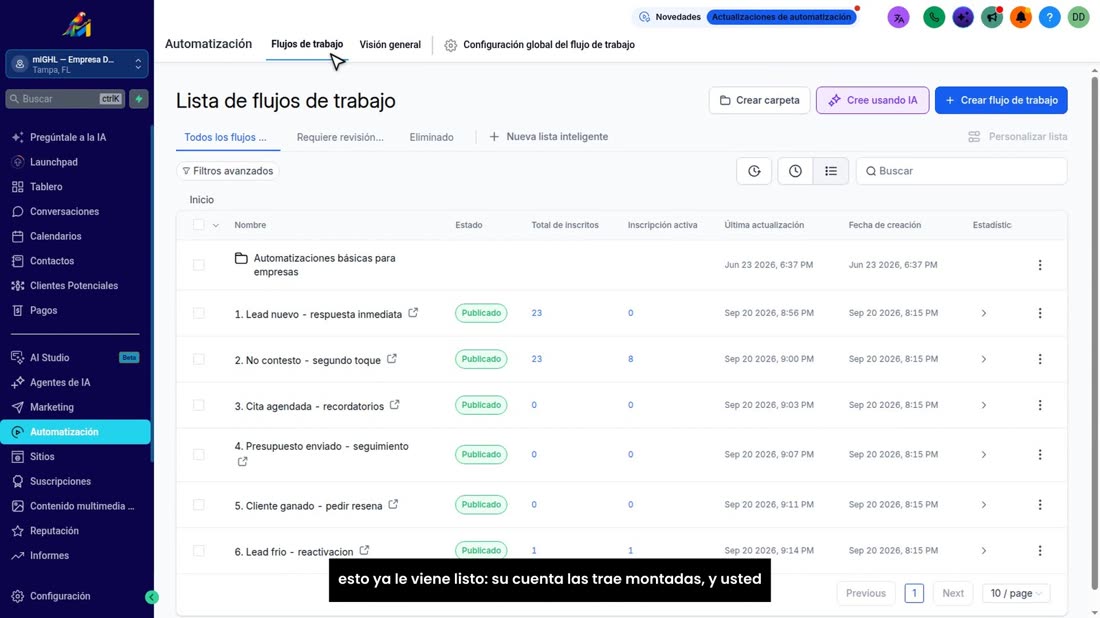Expand statistics chevron for Cliente ganado row
The height and width of the screenshot is (618, 1100).
click(x=984, y=505)
